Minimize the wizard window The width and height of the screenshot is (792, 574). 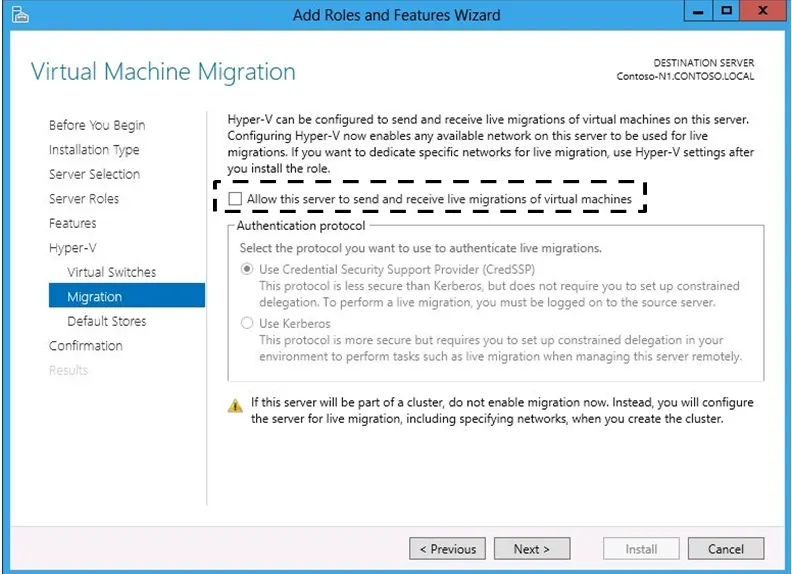pos(698,11)
